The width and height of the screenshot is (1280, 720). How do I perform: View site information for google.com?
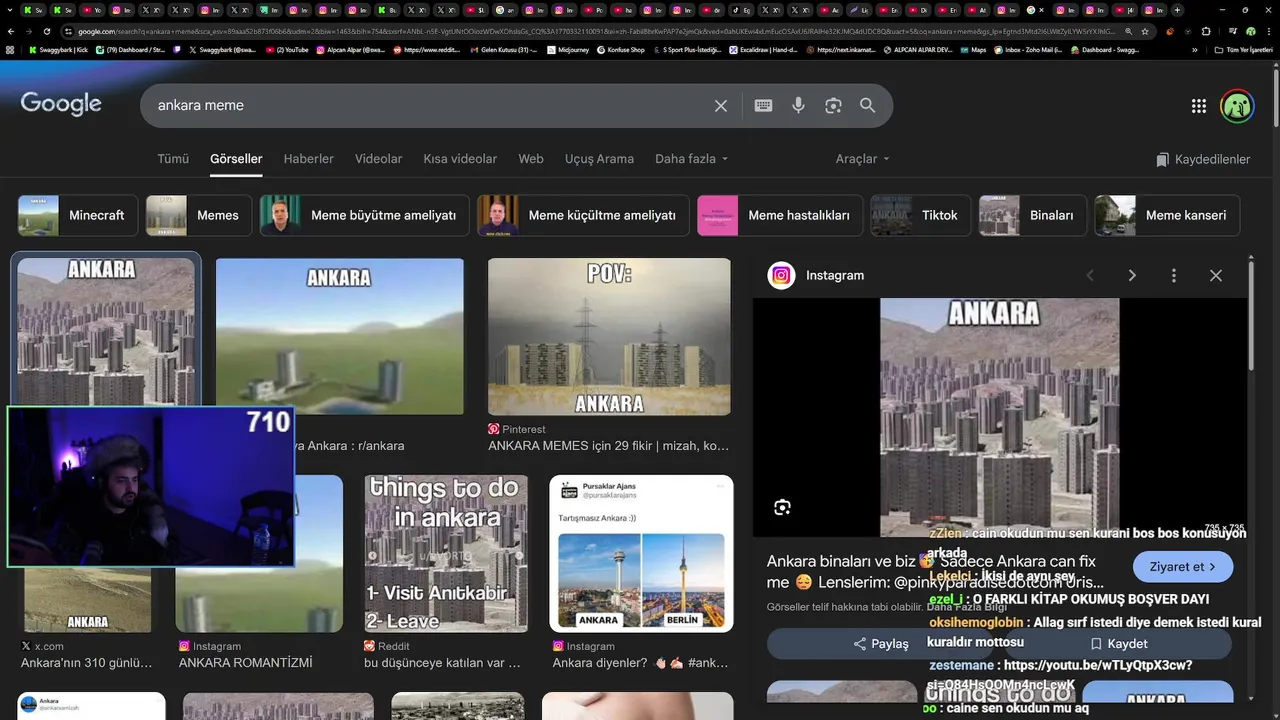(x=70, y=31)
